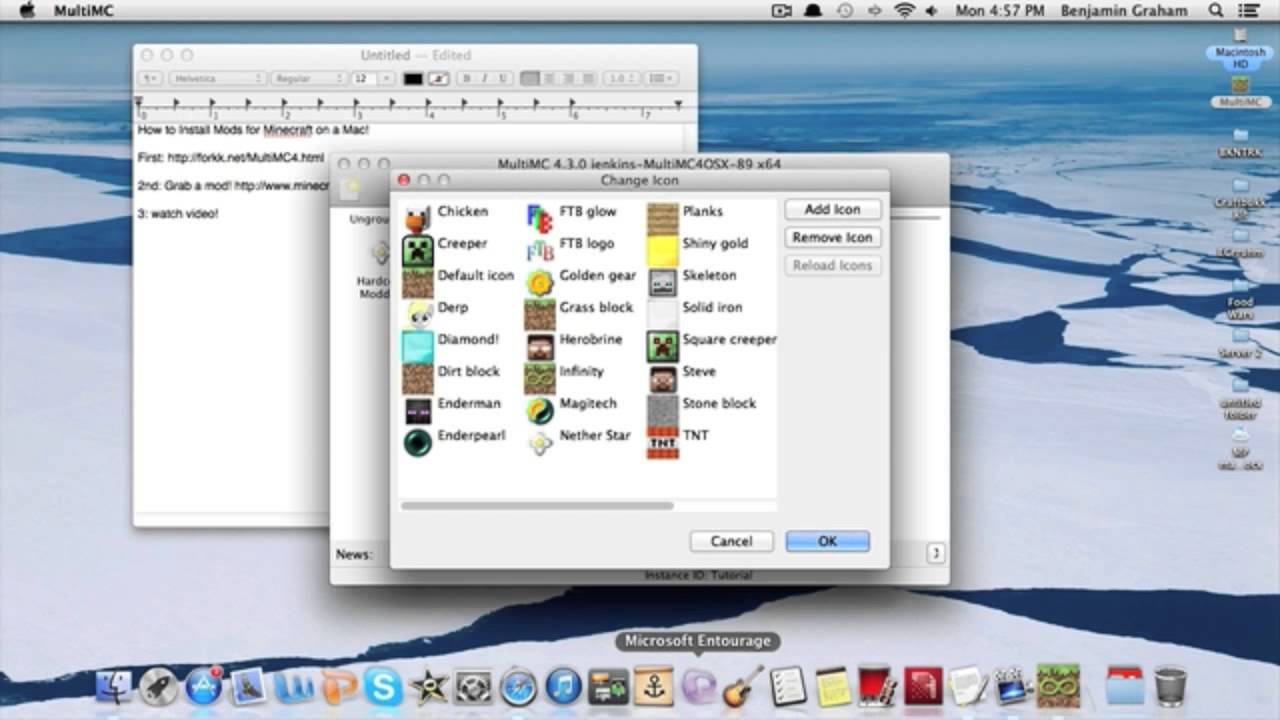Open the font style dropdown Regular in TextEdit
Viewport: 1280px width, 720px height.
[308, 79]
